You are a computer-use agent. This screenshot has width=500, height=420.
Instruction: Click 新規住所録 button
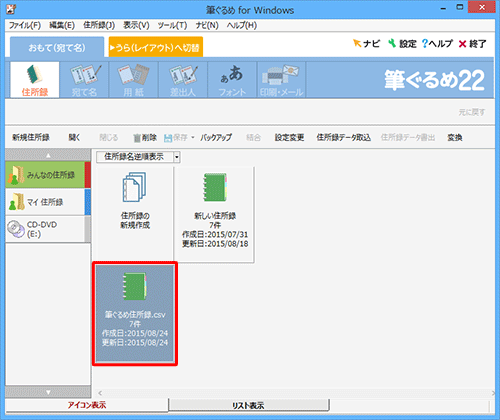[x=31, y=137]
